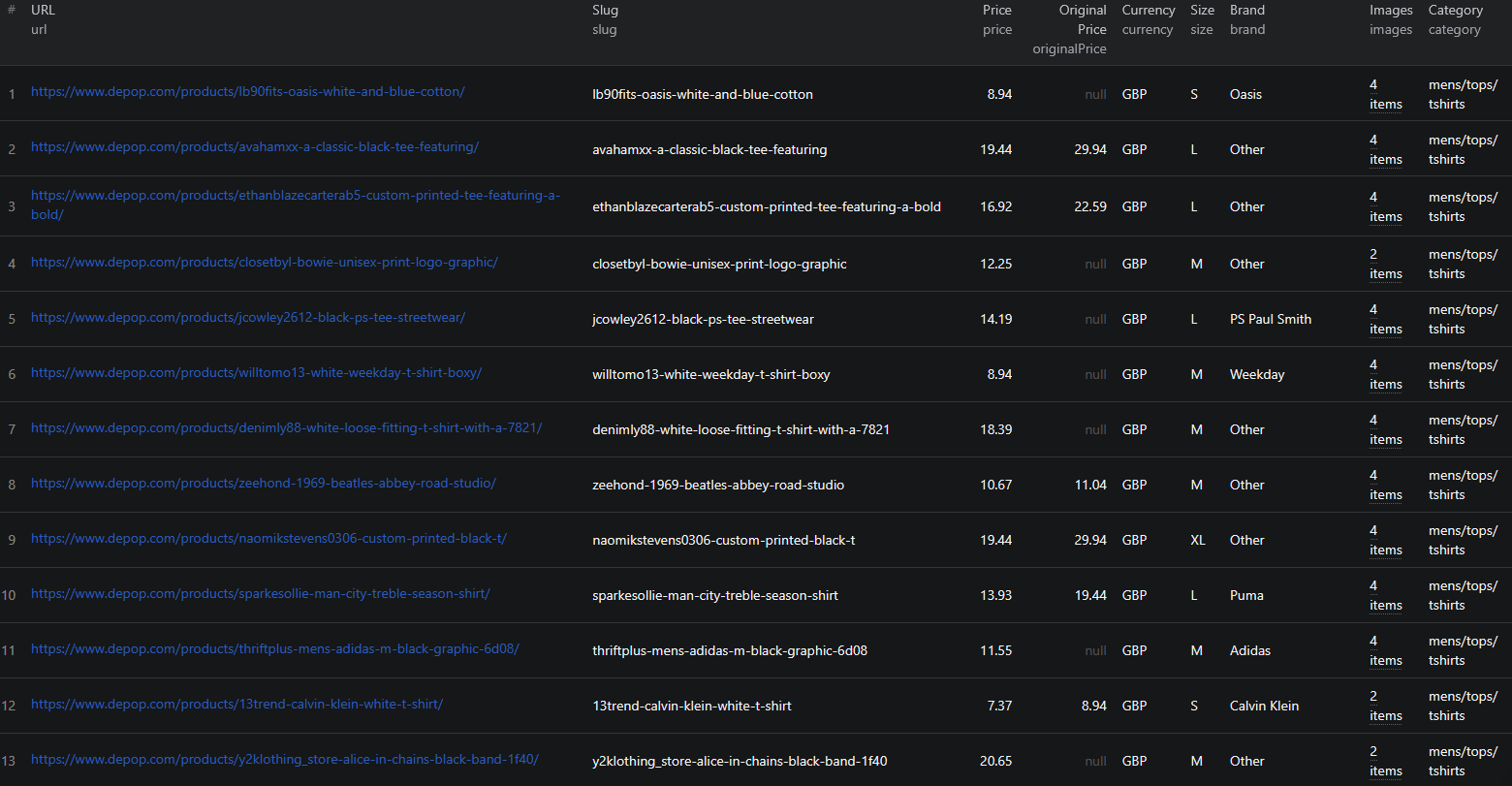Click the Price column header
The image size is (1512, 786).
coord(996,11)
